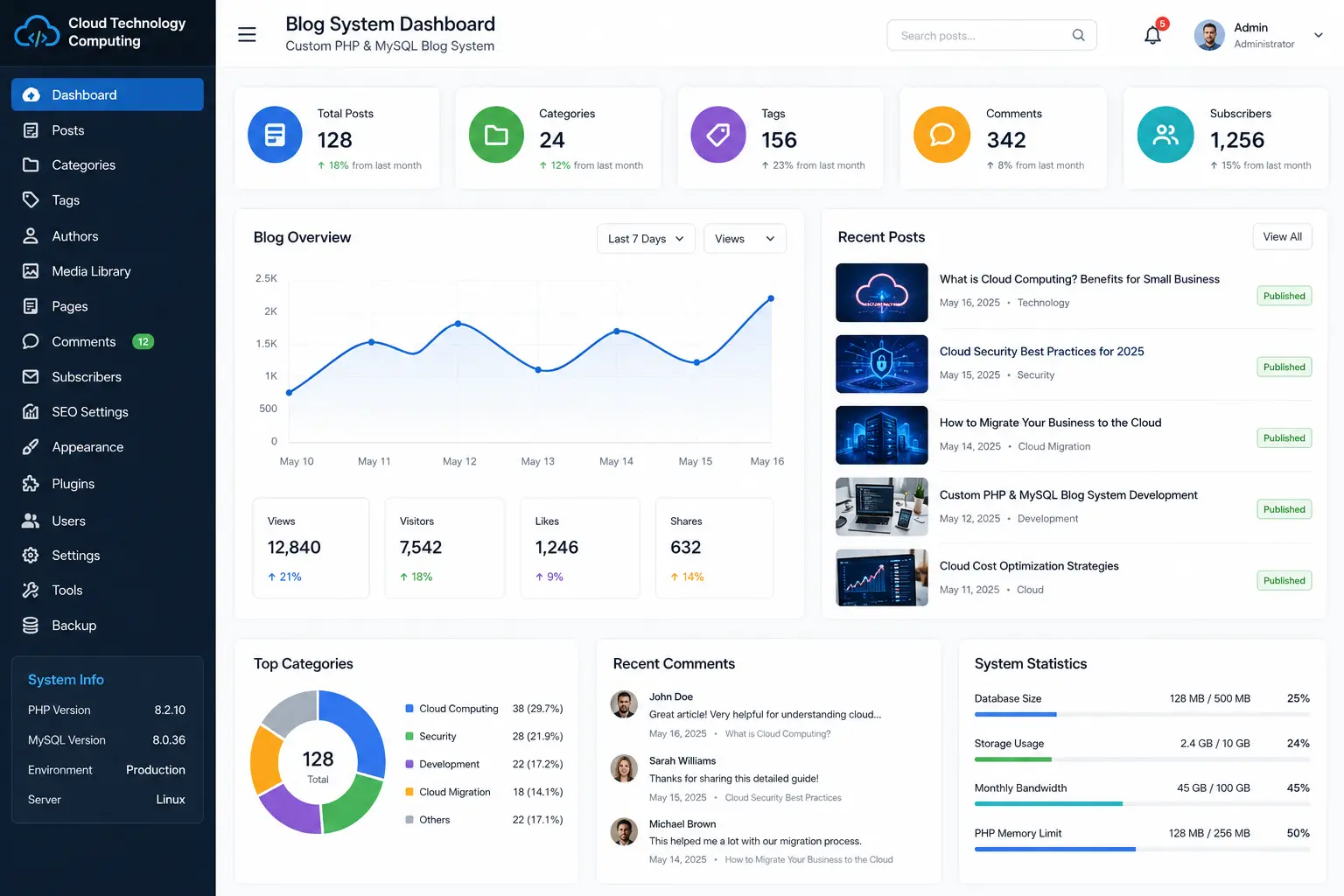
Task: Click the Tags sidebar icon
Action: click(x=31, y=199)
